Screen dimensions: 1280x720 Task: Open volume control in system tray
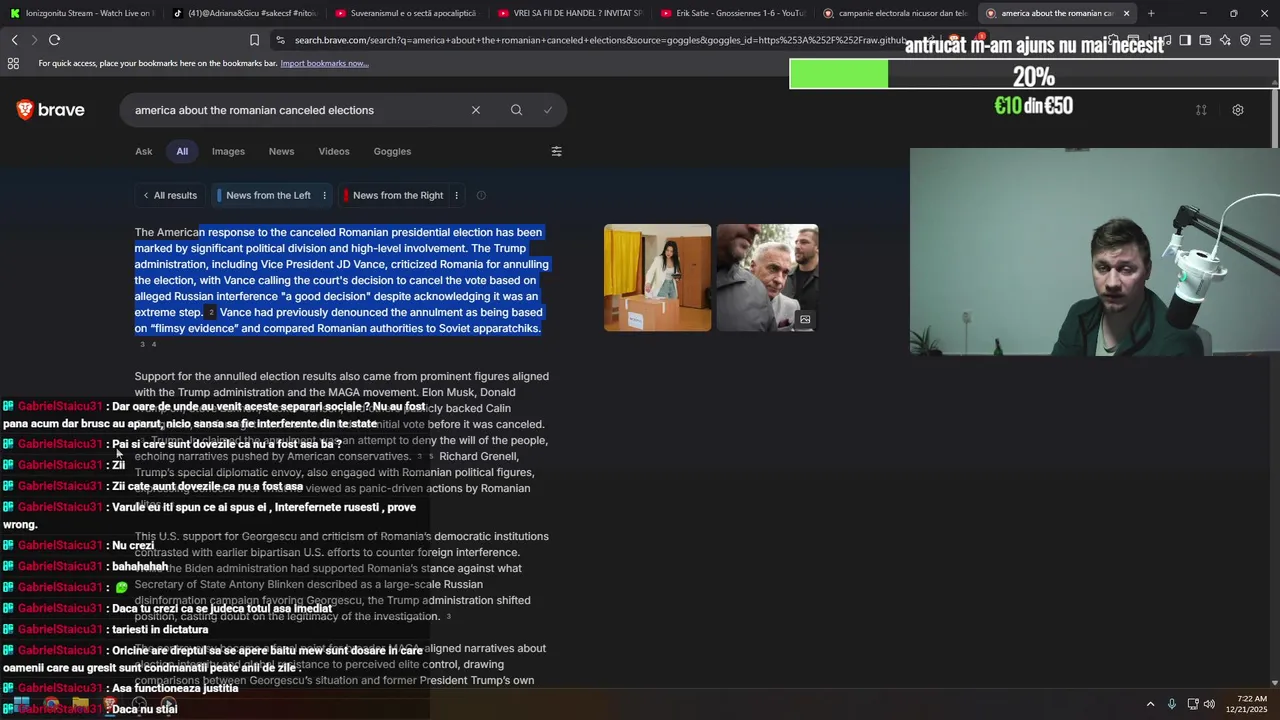point(1209,704)
